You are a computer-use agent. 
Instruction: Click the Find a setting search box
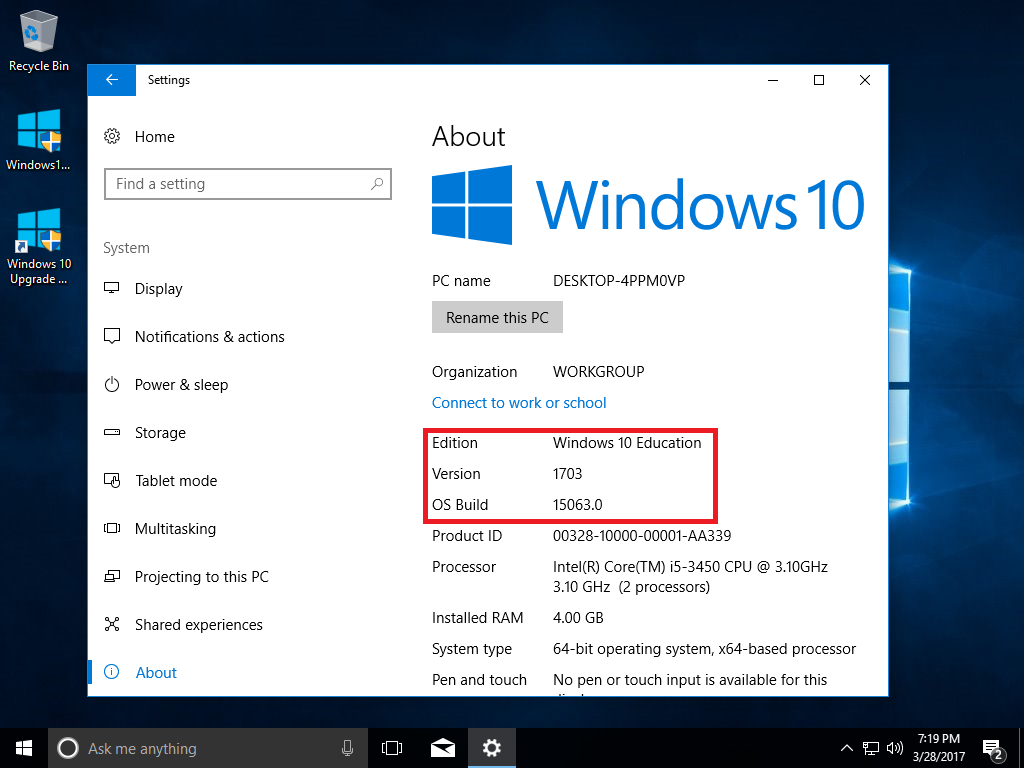point(235,184)
